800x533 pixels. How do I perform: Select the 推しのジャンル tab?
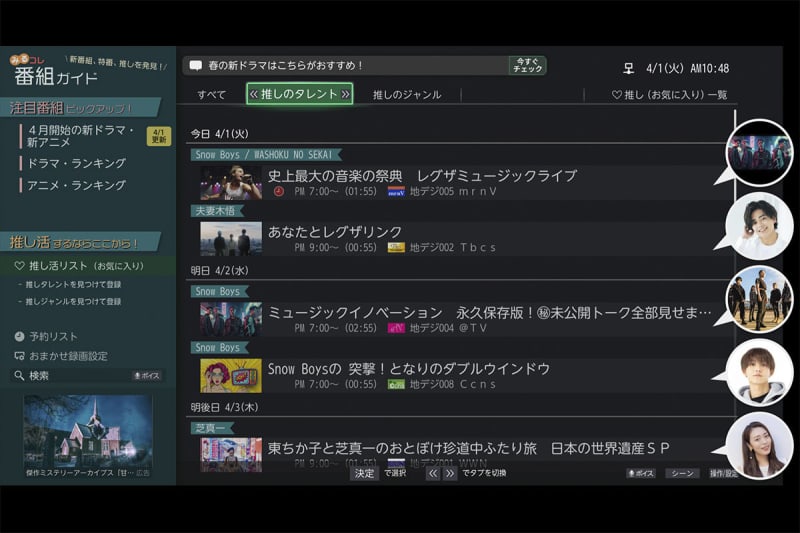[406, 95]
